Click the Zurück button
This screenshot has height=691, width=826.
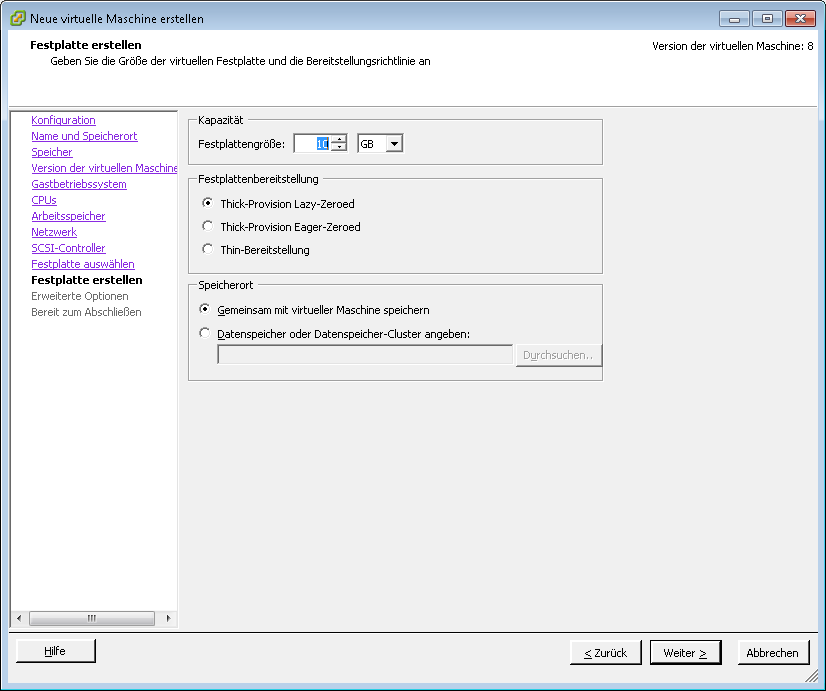605,653
